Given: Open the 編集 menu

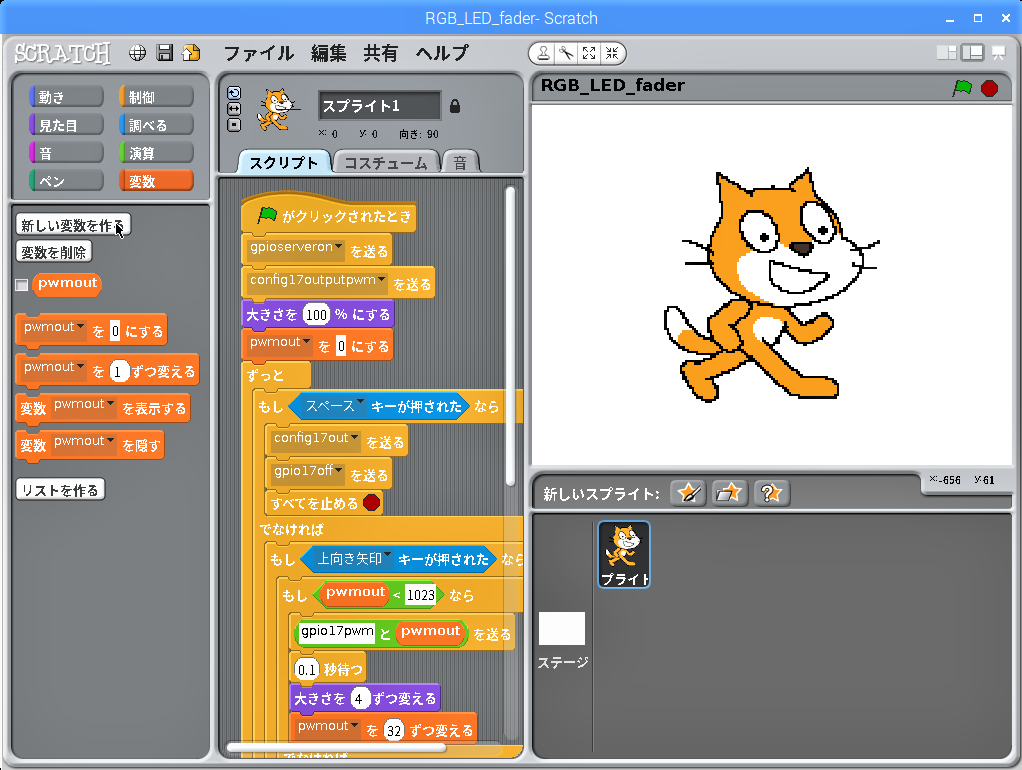Looking at the screenshot, I should (328, 53).
